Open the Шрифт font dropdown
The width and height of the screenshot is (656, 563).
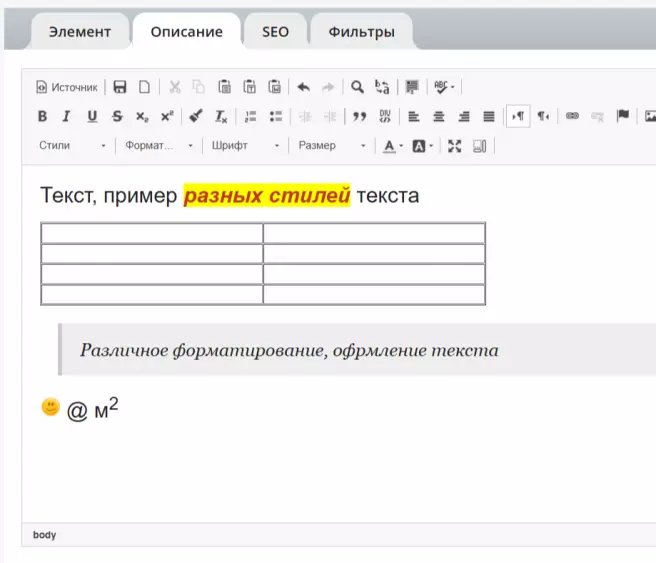tap(245, 146)
